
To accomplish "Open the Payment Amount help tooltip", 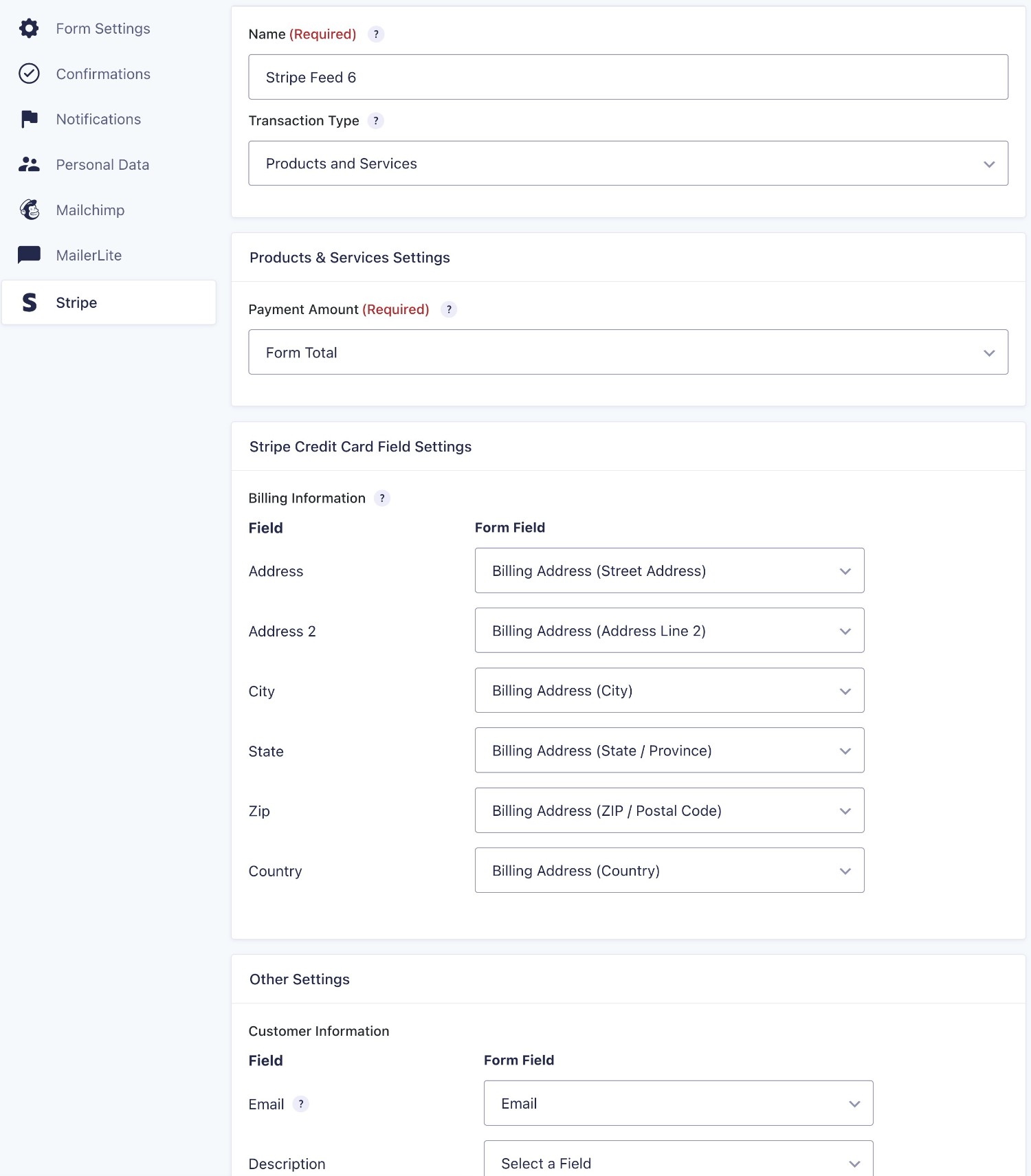I will (x=449, y=309).
